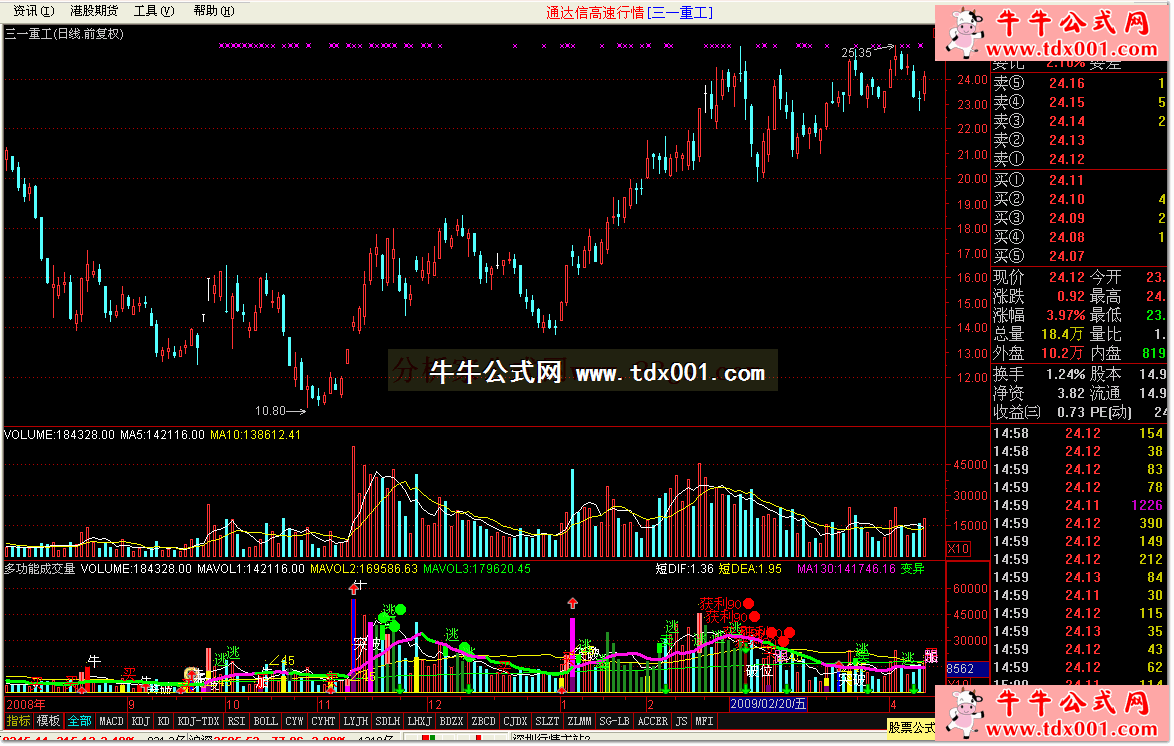Click the MA5:142116.00 volume label
This screenshot has width=1174, height=746.
[x=162, y=434]
